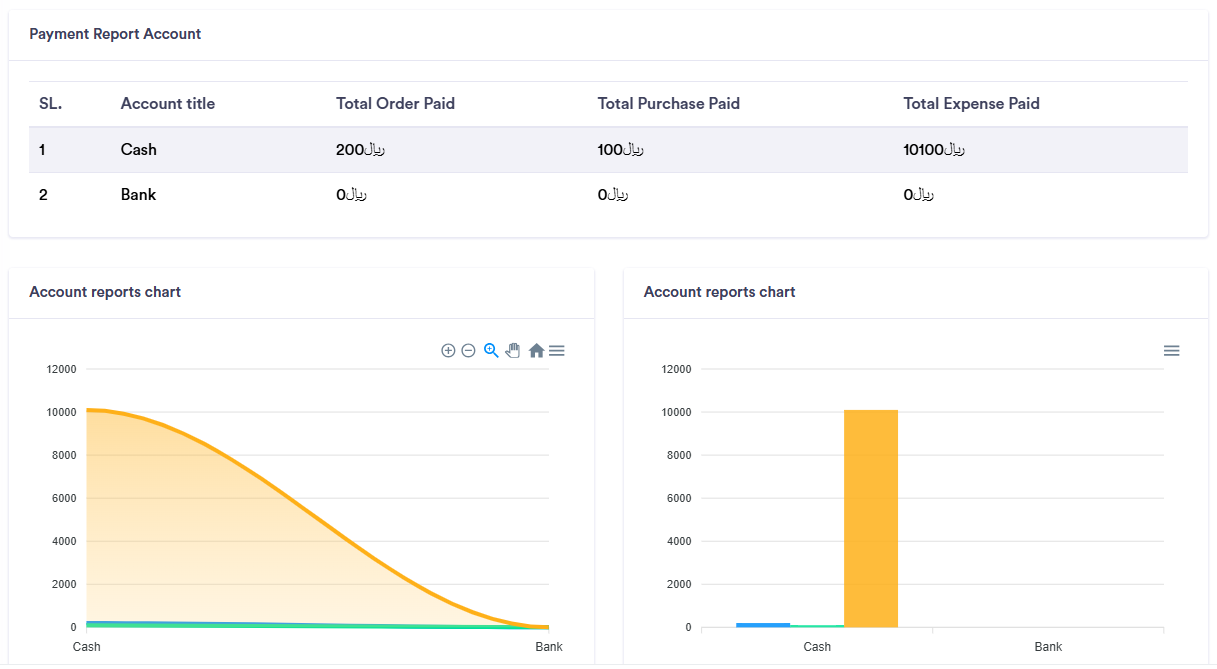Click the blue order bar for Cash
This screenshot has width=1217, height=669.
coord(762,625)
